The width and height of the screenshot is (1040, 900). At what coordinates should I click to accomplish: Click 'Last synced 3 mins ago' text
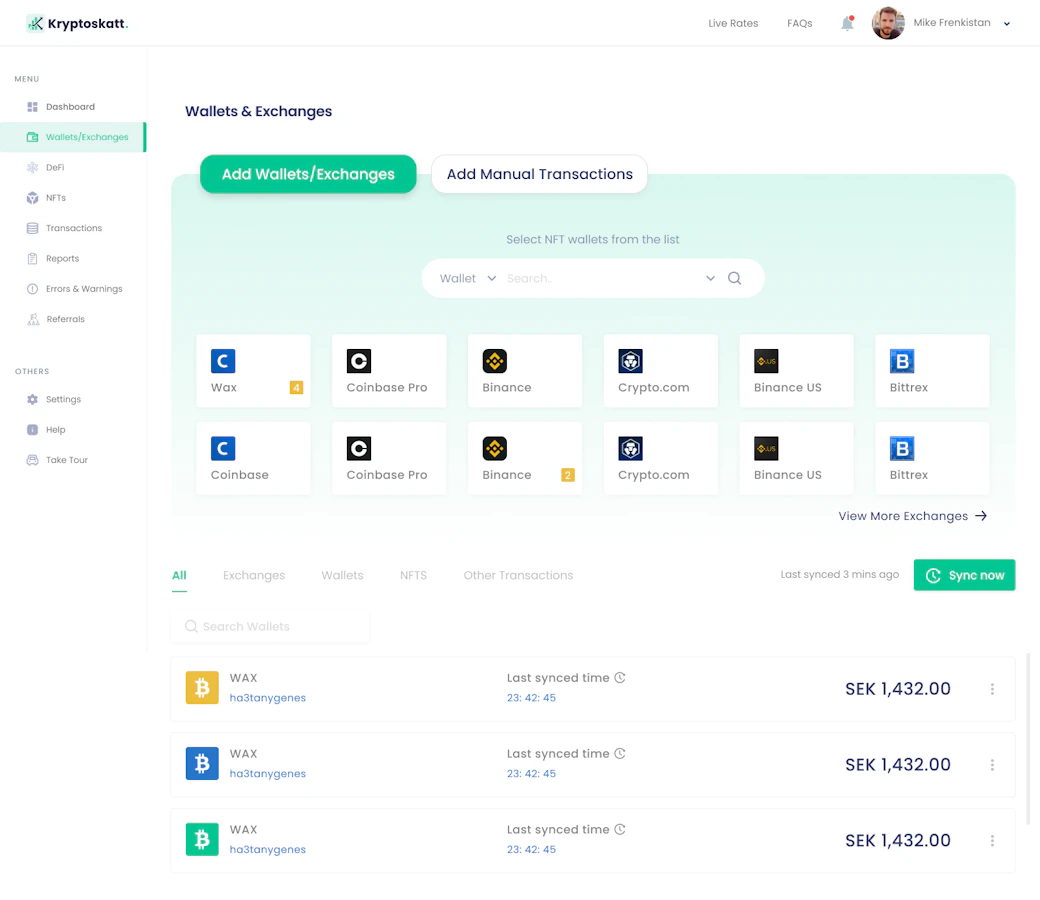tap(840, 574)
